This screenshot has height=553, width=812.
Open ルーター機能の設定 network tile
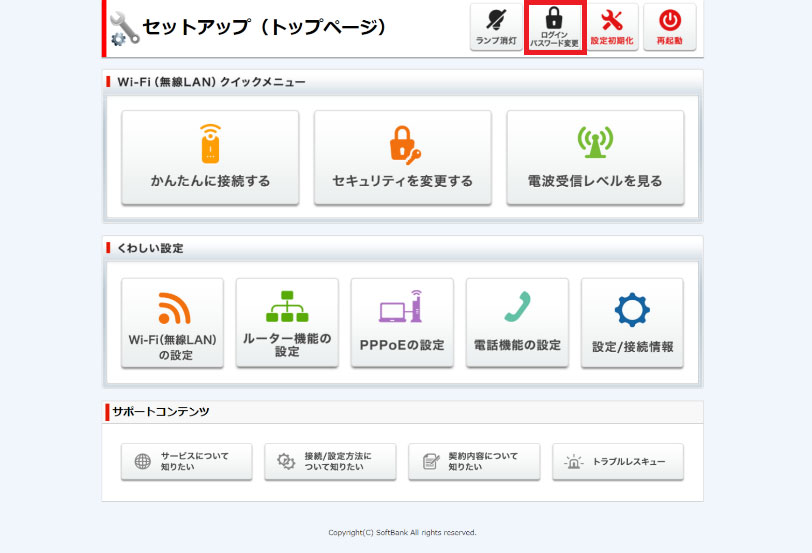pos(287,322)
